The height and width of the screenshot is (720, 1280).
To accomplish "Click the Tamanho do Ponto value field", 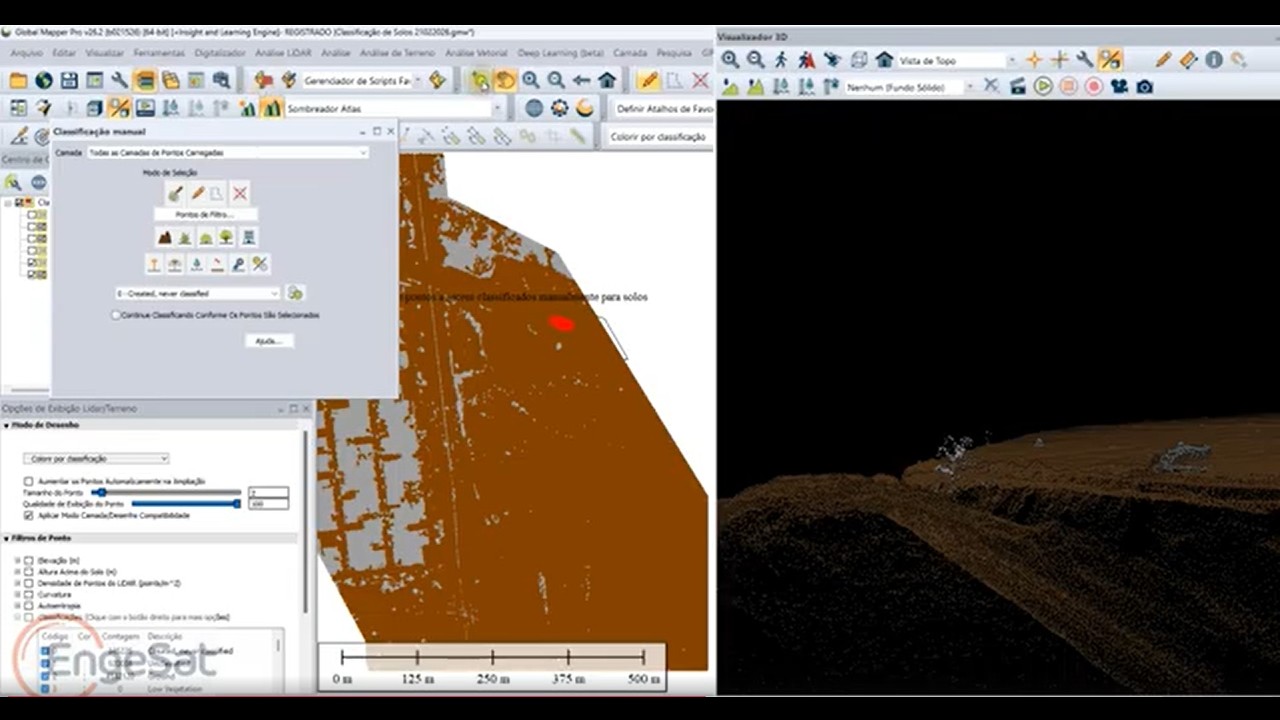I will point(268,492).
